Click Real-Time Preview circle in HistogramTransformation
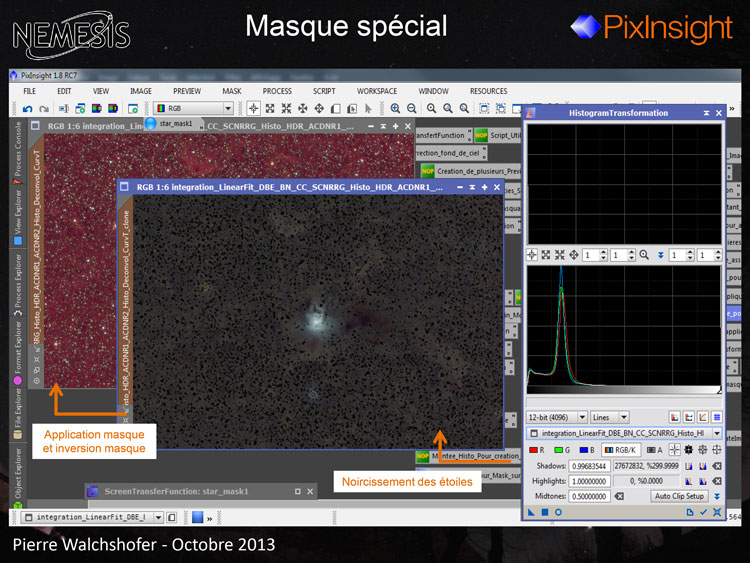 pyautogui.click(x=558, y=512)
